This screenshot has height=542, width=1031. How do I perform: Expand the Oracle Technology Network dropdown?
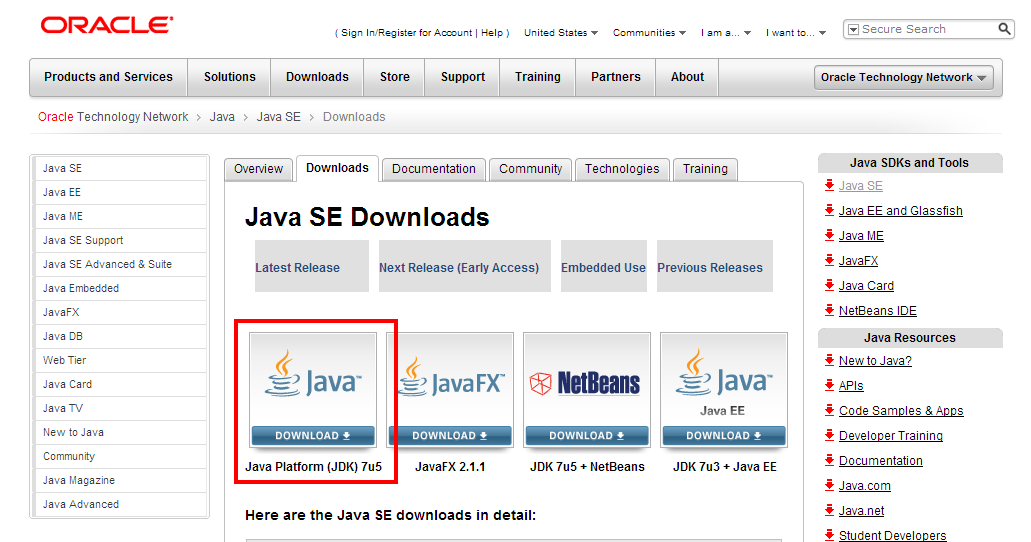pyautogui.click(x=903, y=77)
